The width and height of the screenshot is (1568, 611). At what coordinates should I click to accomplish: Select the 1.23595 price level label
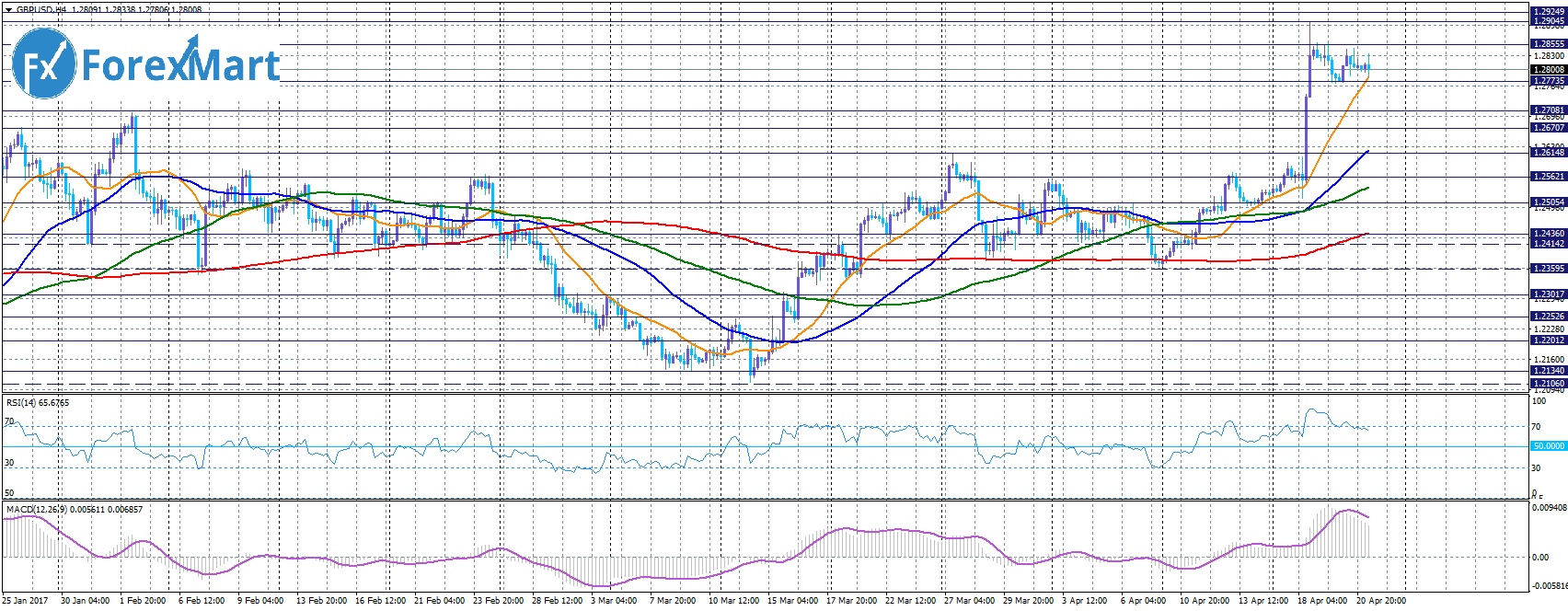click(x=1548, y=269)
